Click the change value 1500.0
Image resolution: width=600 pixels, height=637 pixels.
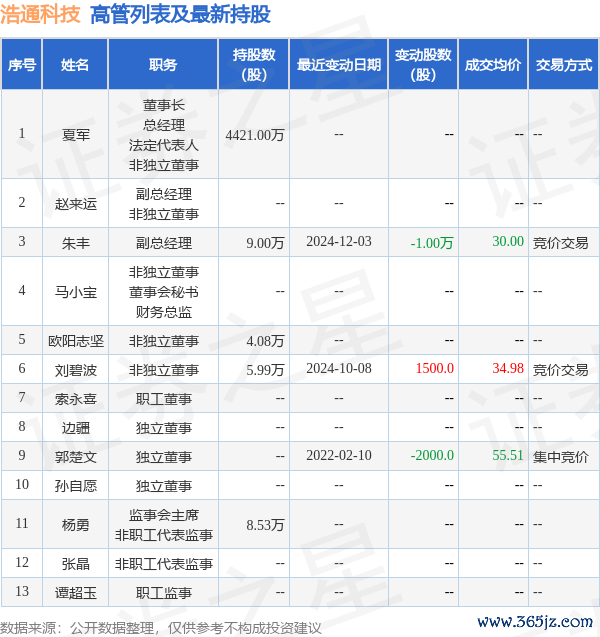coord(435,368)
